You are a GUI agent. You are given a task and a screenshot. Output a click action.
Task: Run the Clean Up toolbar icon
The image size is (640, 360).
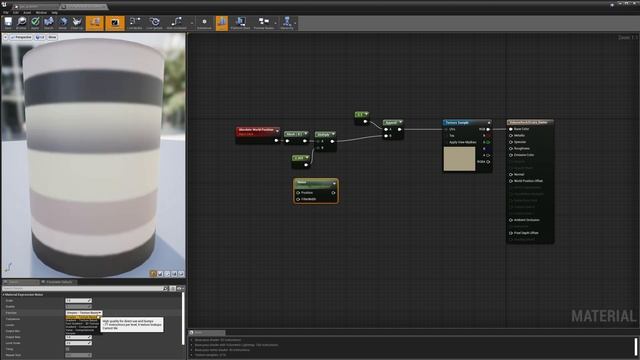tap(77, 23)
